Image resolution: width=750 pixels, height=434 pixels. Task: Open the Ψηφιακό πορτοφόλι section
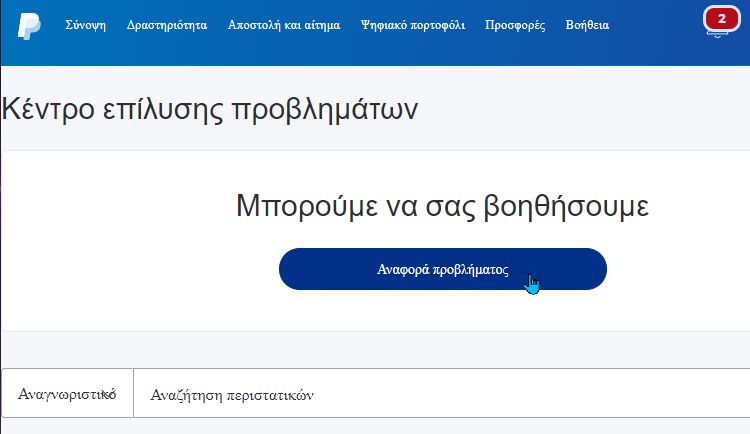click(x=413, y=25)
